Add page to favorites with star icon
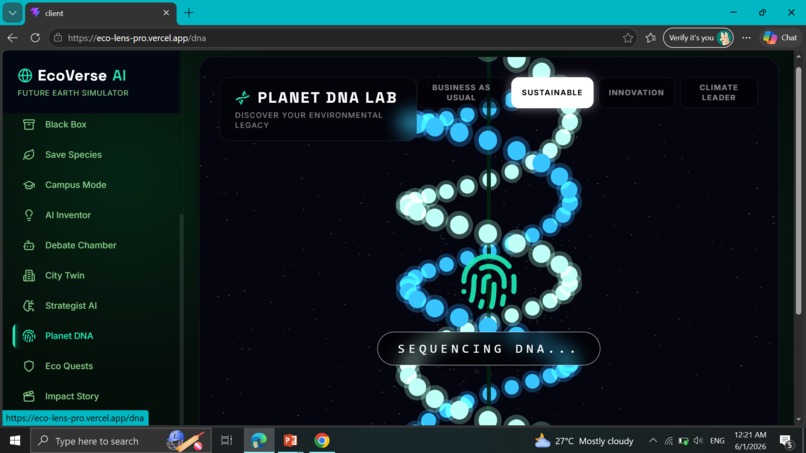 point(628,38)
